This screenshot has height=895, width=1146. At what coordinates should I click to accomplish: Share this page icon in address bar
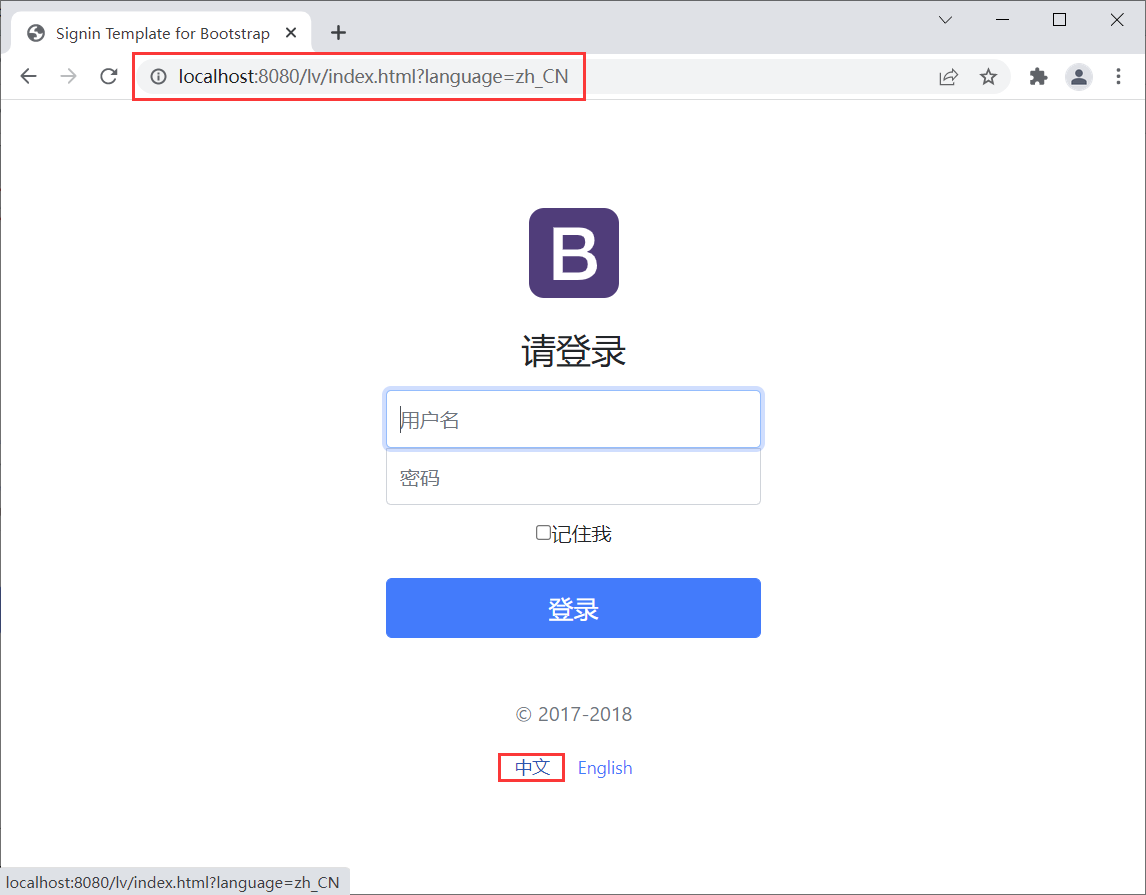tap(948, 77)
